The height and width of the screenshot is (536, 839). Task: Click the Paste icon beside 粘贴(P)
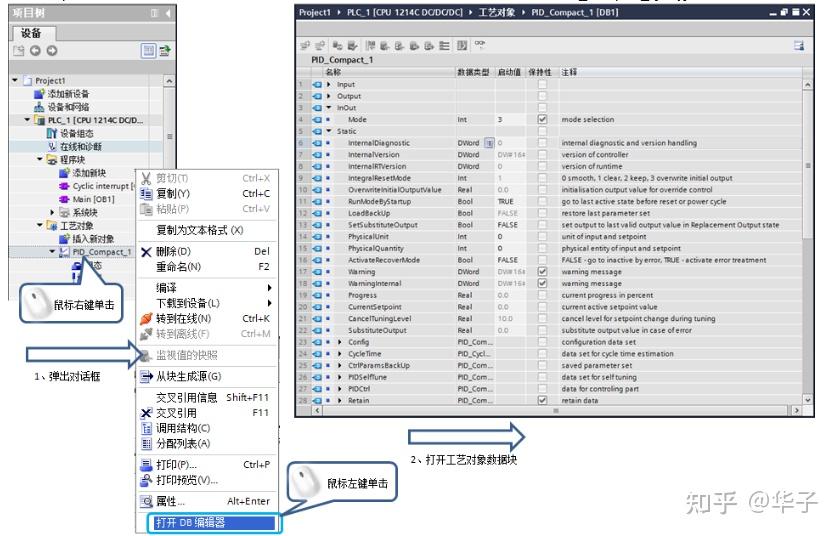pos(146,209)
